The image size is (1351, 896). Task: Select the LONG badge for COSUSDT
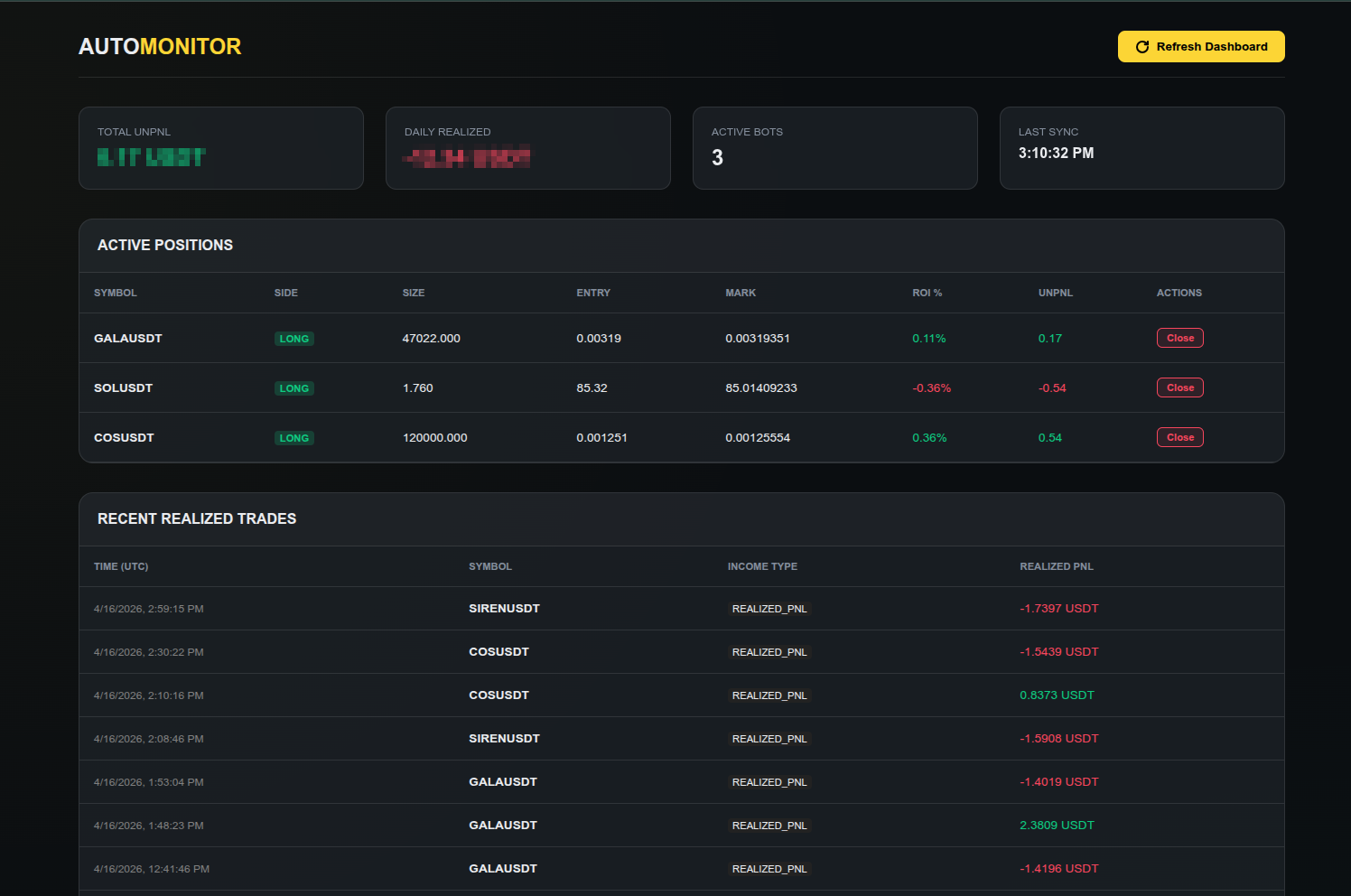294,437
